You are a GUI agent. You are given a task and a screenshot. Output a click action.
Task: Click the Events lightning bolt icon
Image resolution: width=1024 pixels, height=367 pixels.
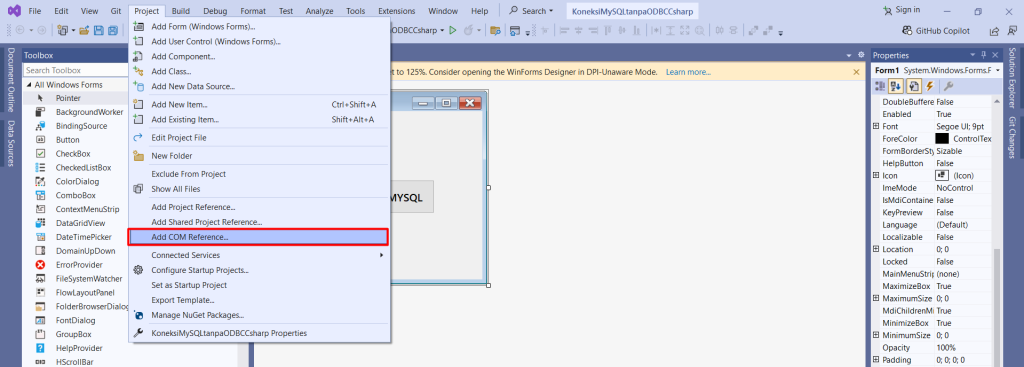point(929,86)
